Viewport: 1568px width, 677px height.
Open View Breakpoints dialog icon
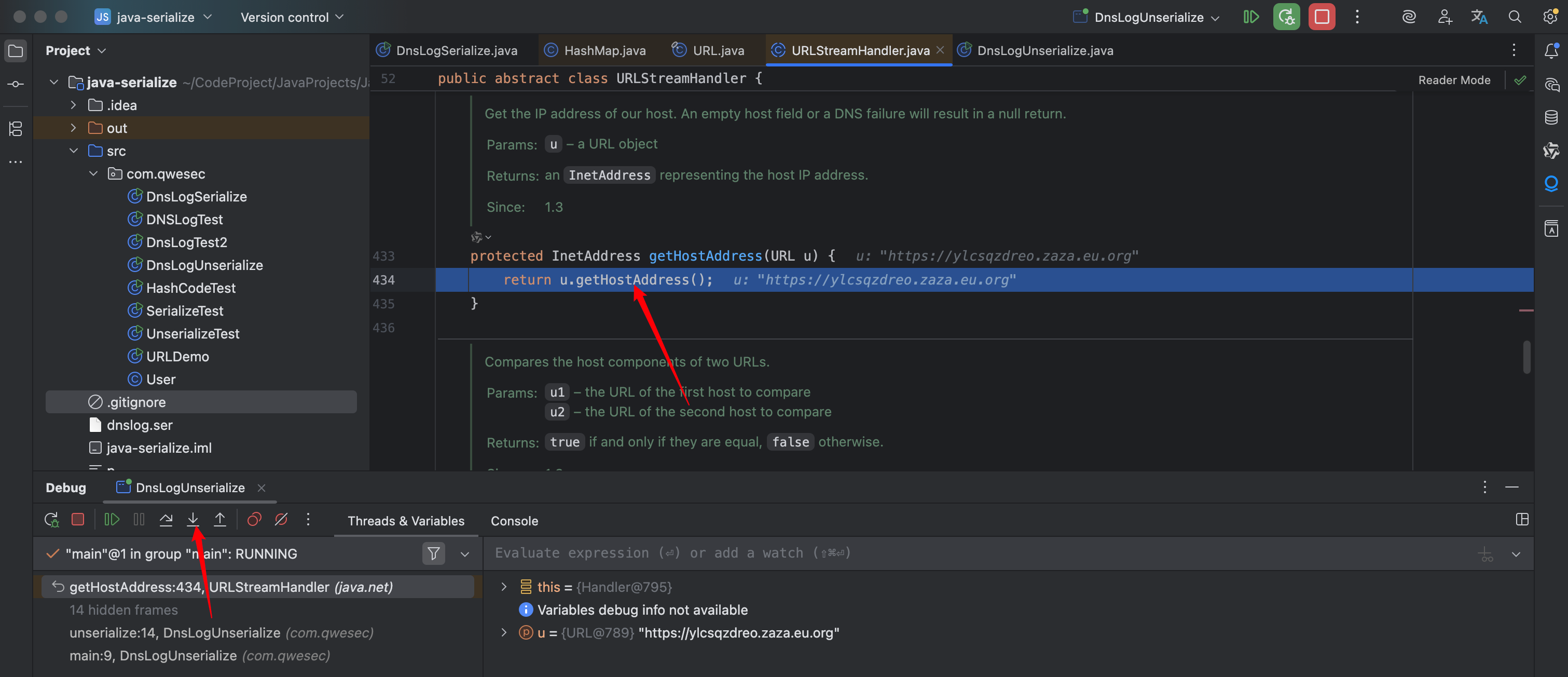pos(254,519)
